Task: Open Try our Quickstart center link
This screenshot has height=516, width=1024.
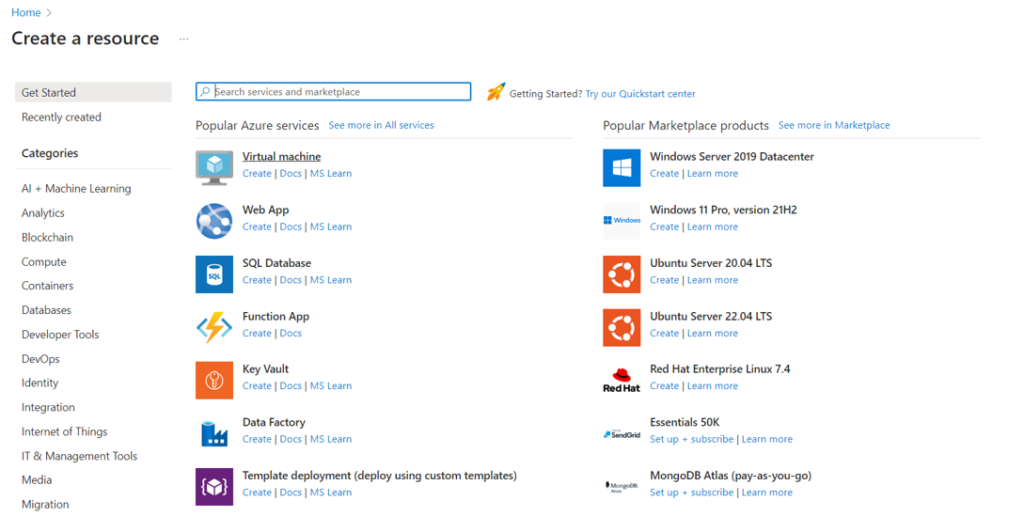Action: [x=640, y=93]
